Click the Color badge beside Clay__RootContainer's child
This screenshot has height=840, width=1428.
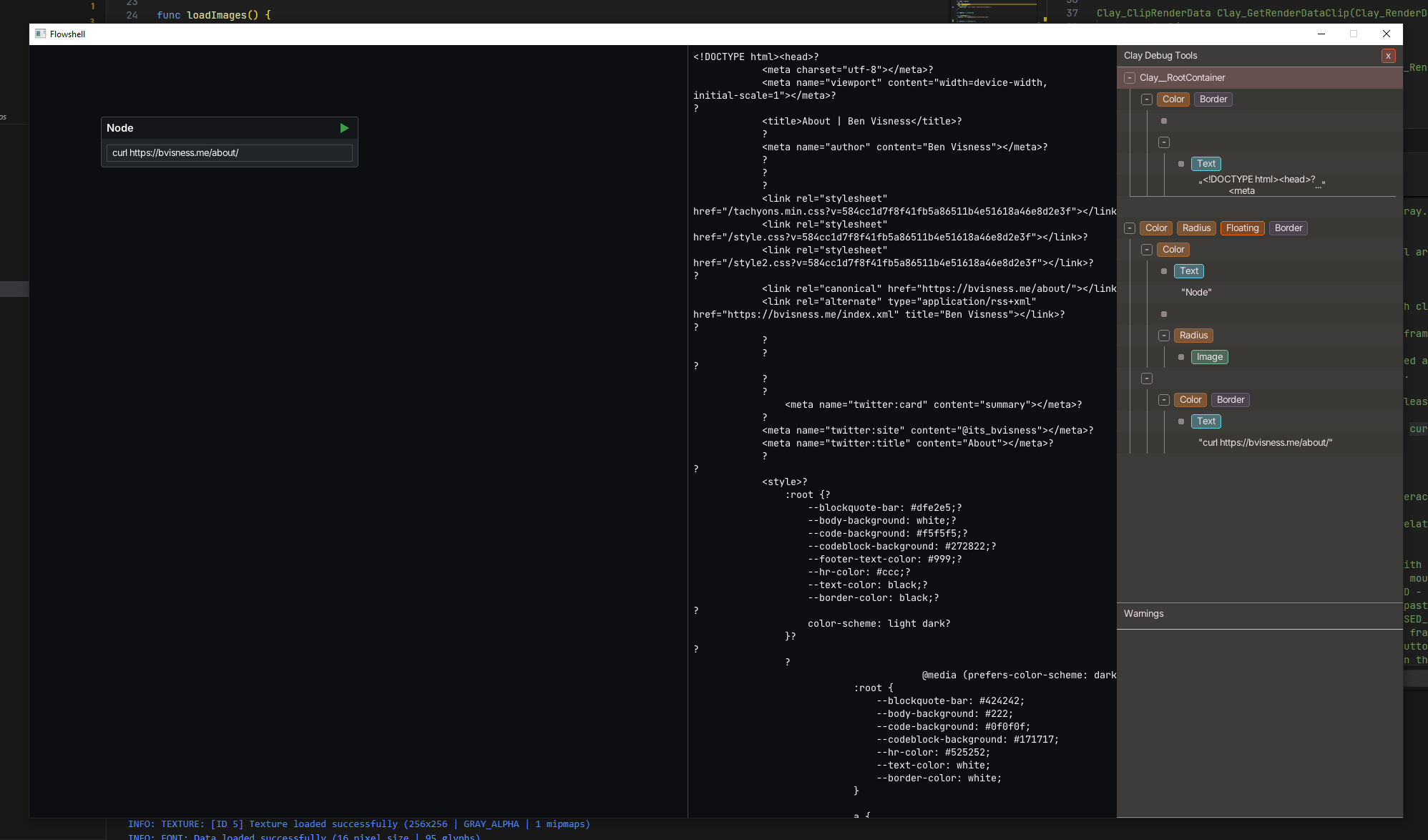(1173, 99)
